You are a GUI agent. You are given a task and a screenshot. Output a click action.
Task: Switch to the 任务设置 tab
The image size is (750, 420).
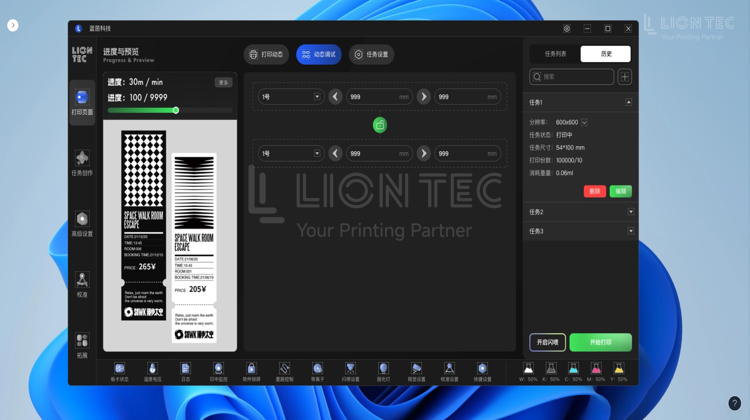[x=371, y=55]
